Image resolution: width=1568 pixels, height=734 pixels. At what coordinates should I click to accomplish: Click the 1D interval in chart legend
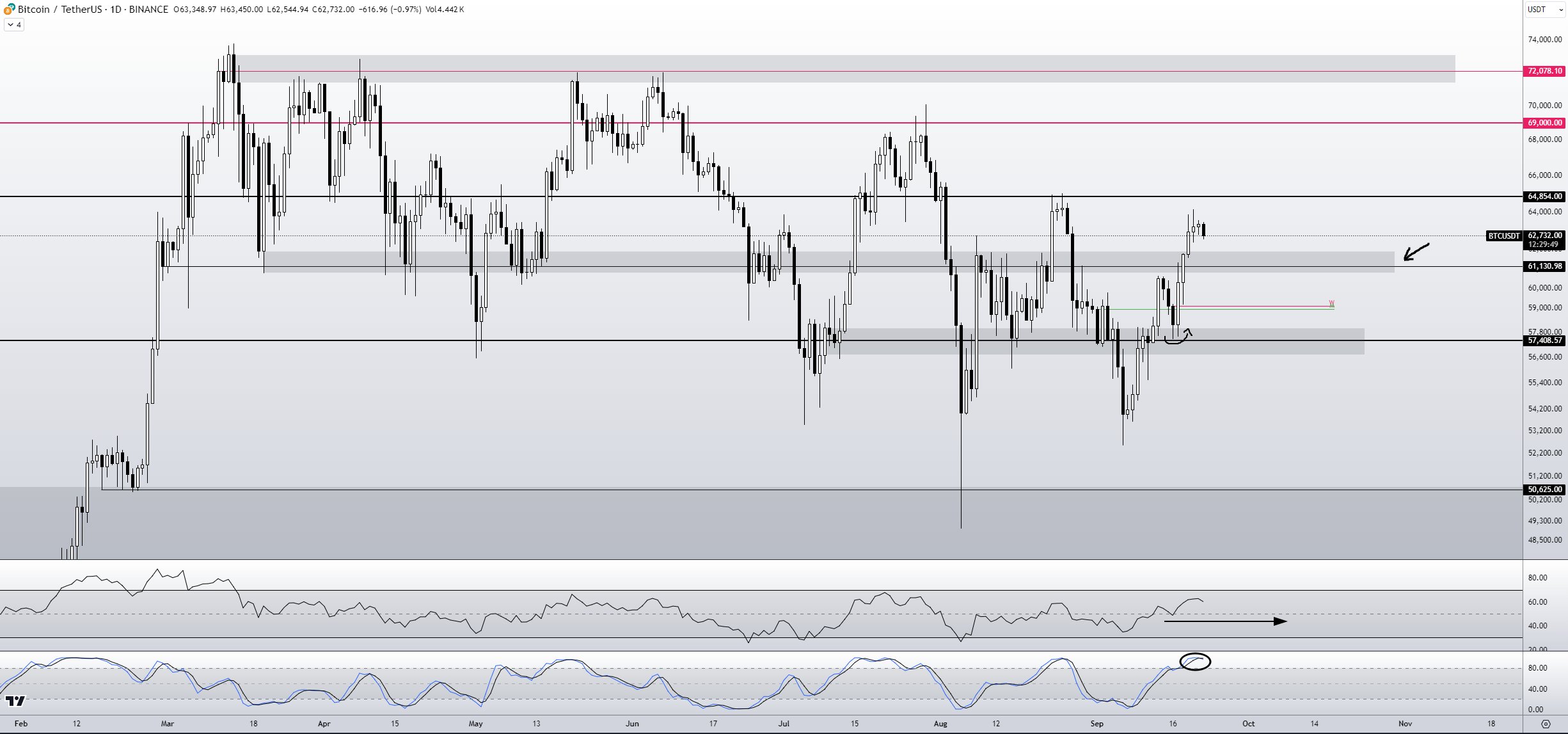[115, 10]
